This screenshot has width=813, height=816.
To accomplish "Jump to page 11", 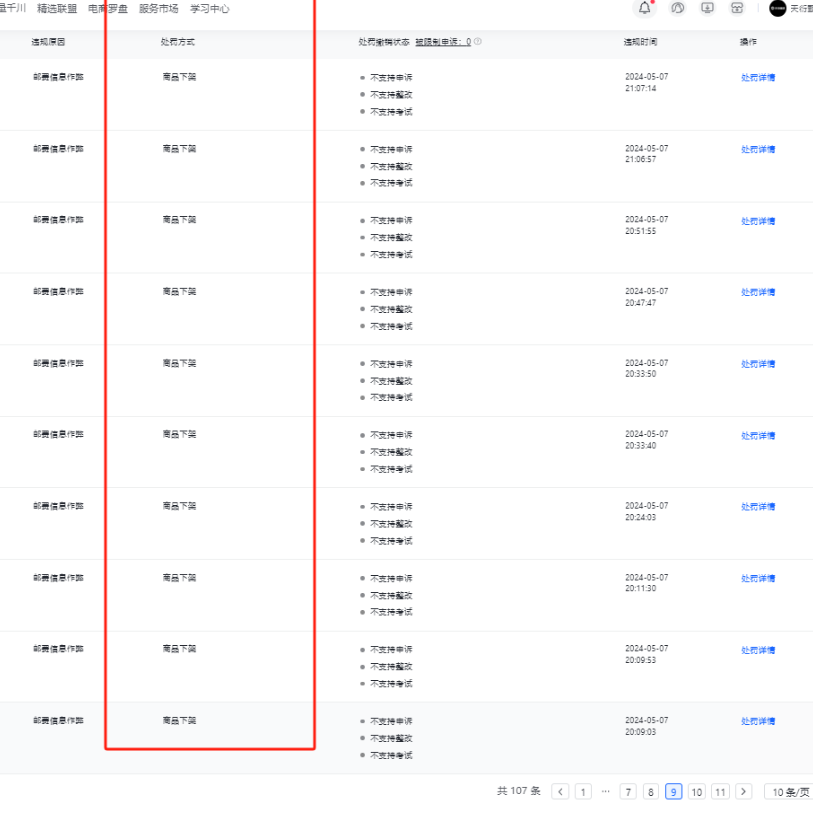I will coord(720,791).
